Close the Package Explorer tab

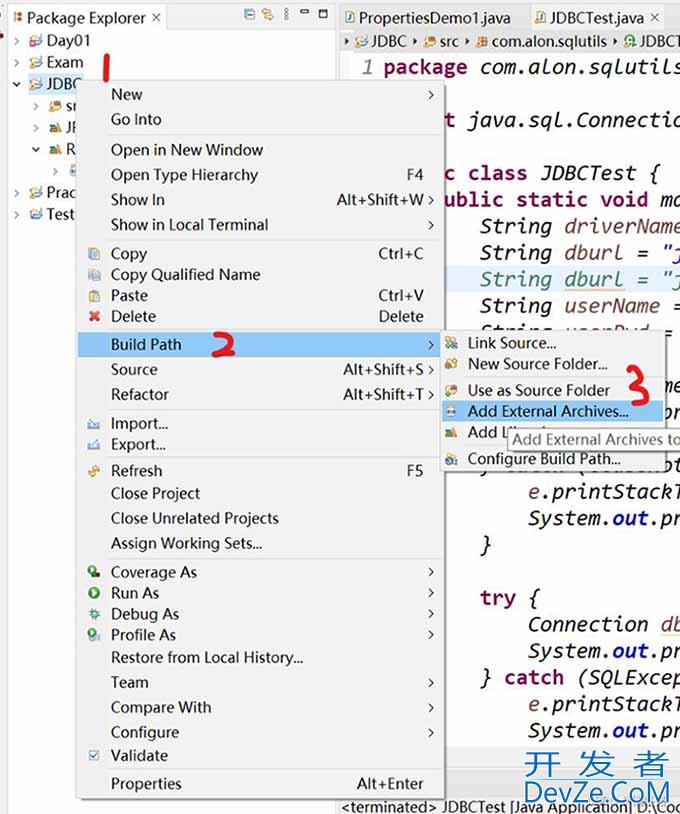pyautogui.click(x=156, y=18)
